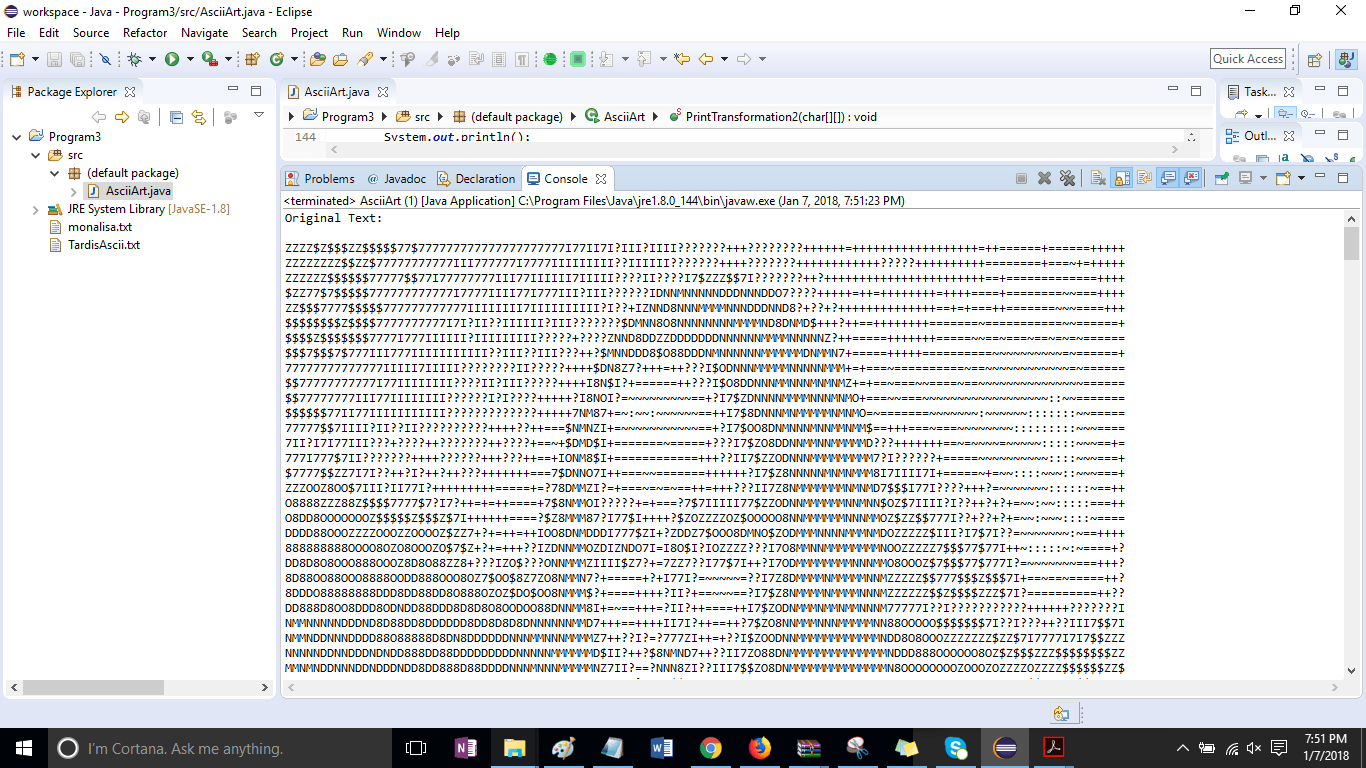
Task: Open the Refactor menu
Action: point(145,33)
